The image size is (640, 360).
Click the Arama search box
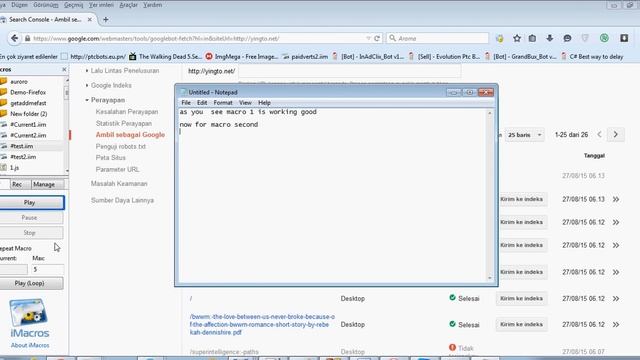[437, 38]
